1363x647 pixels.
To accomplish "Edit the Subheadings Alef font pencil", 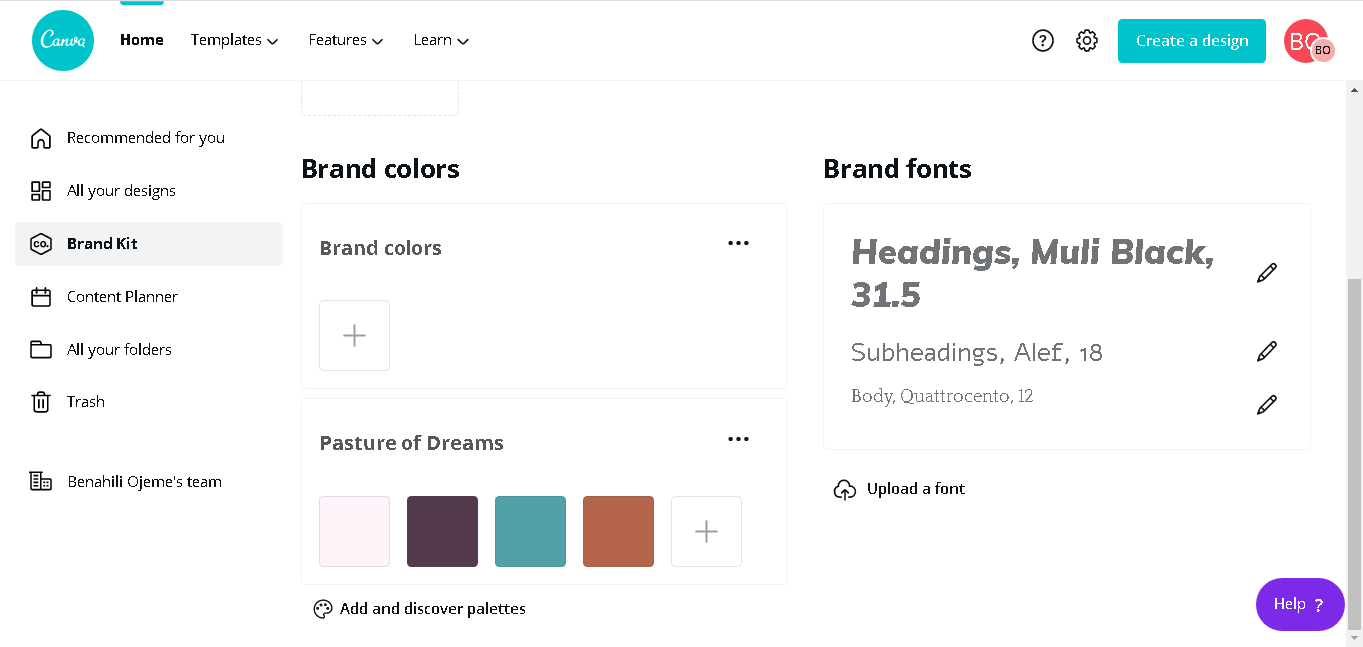I will tap(1267, 351).
